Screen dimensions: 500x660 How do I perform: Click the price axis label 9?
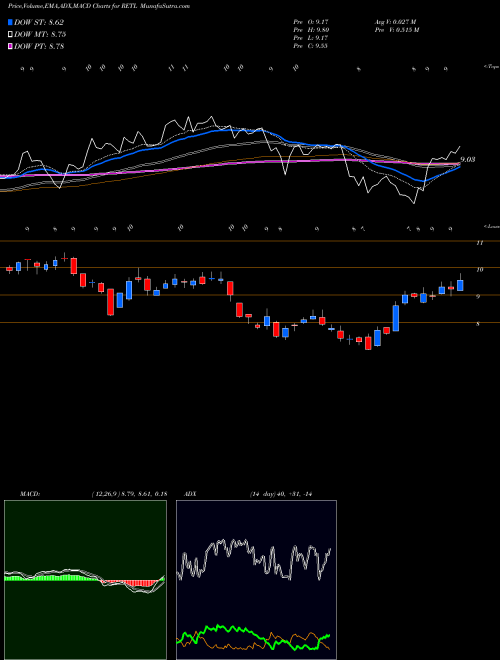click(478, 297)
